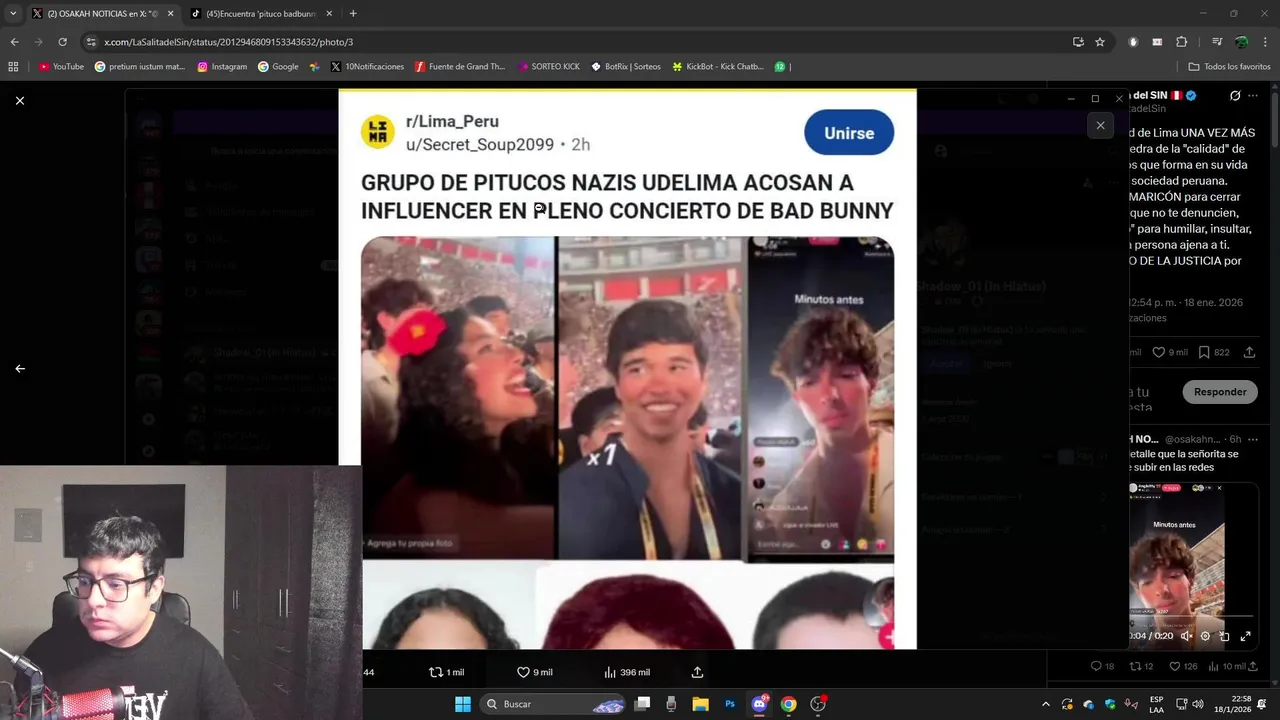The height and width of the screenshot is (720, 1280).
Task: Open Discord from the taskbar
Action: point(760,704)
